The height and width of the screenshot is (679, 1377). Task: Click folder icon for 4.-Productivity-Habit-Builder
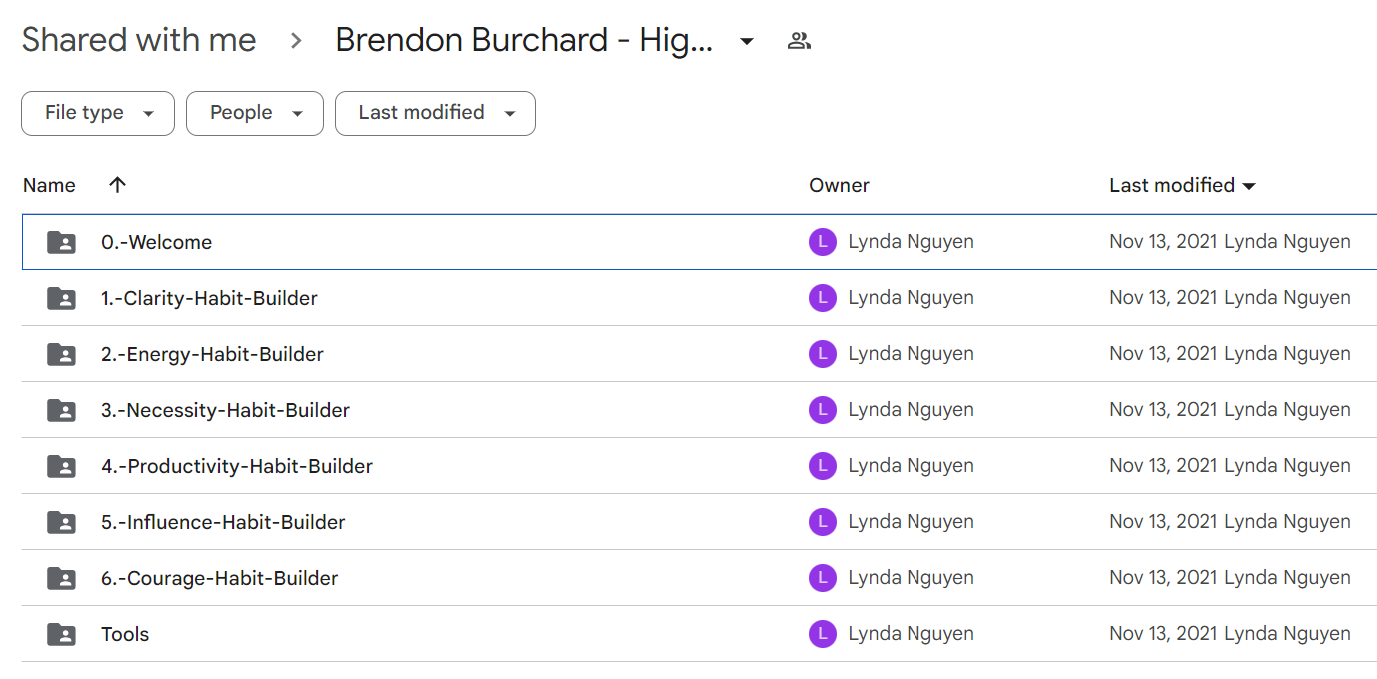(x=61, y=466)
